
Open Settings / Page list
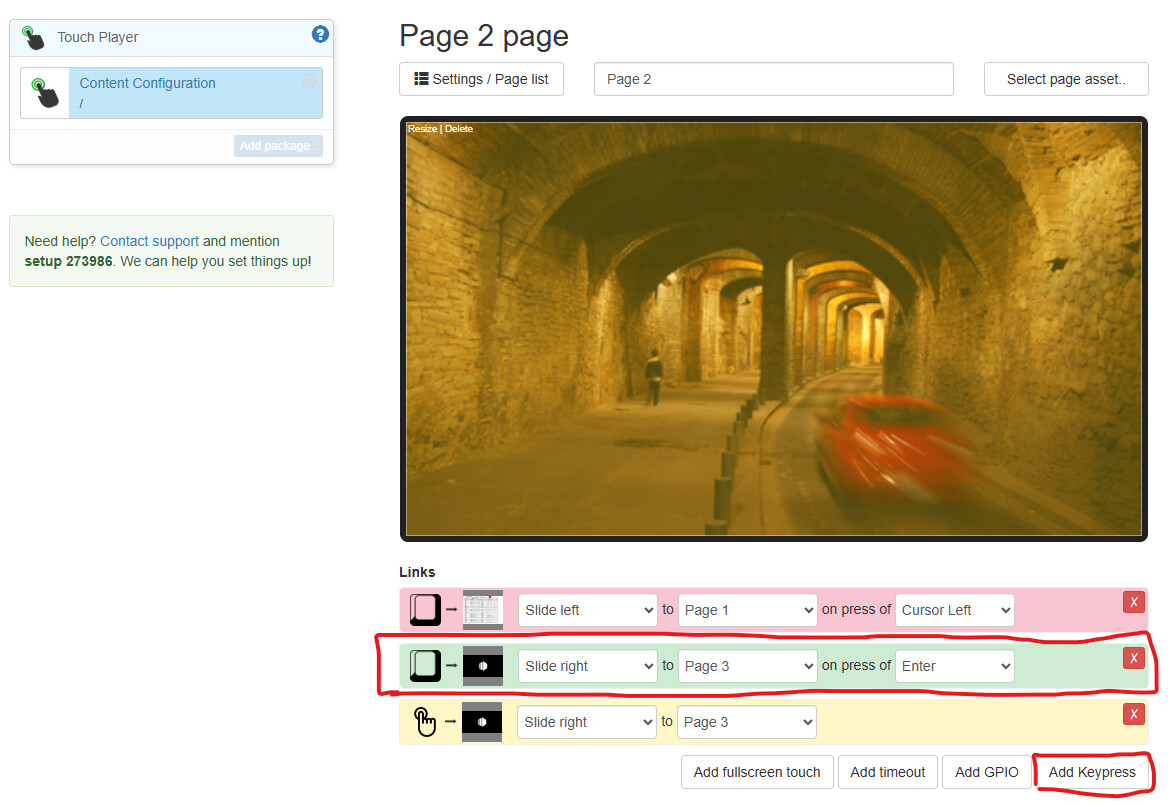(x=481, y=79)
